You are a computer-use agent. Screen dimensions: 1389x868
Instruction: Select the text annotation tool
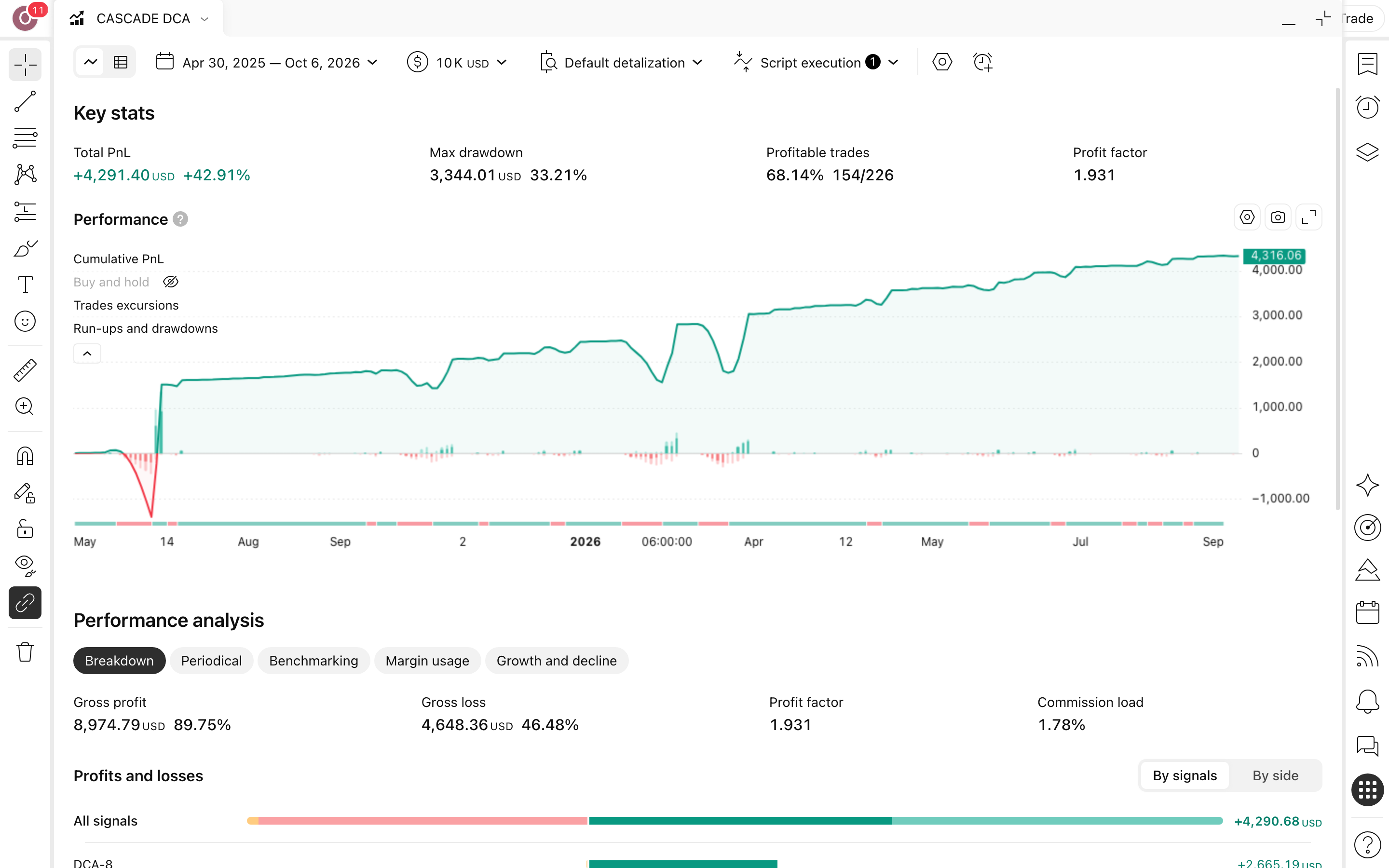(x=25, y=285)
